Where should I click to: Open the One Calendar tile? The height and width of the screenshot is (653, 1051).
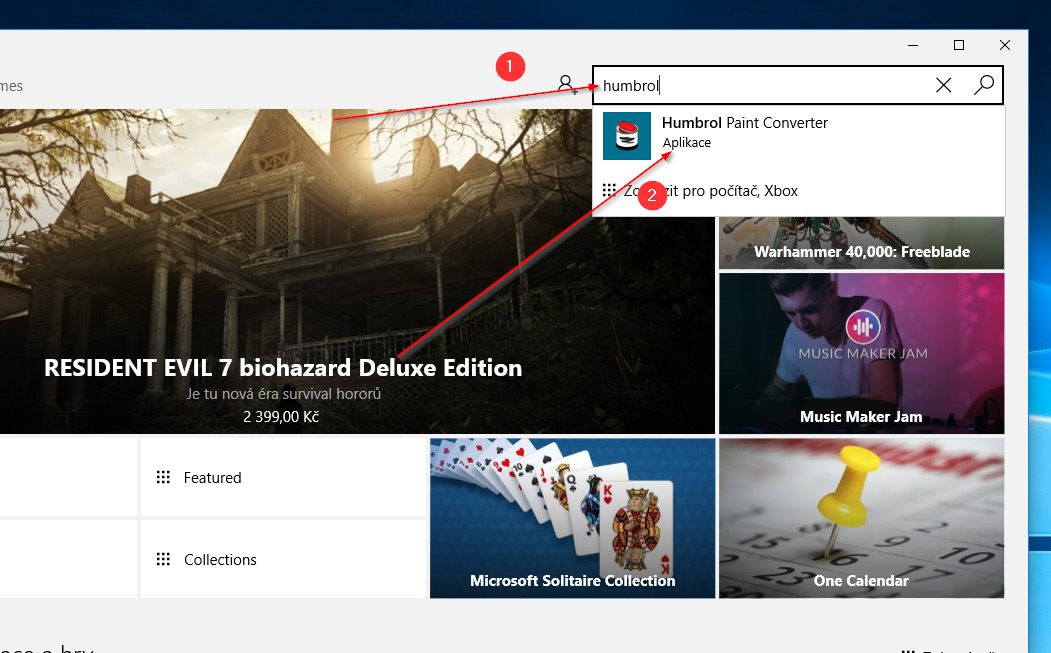click(x=861, y=518)
